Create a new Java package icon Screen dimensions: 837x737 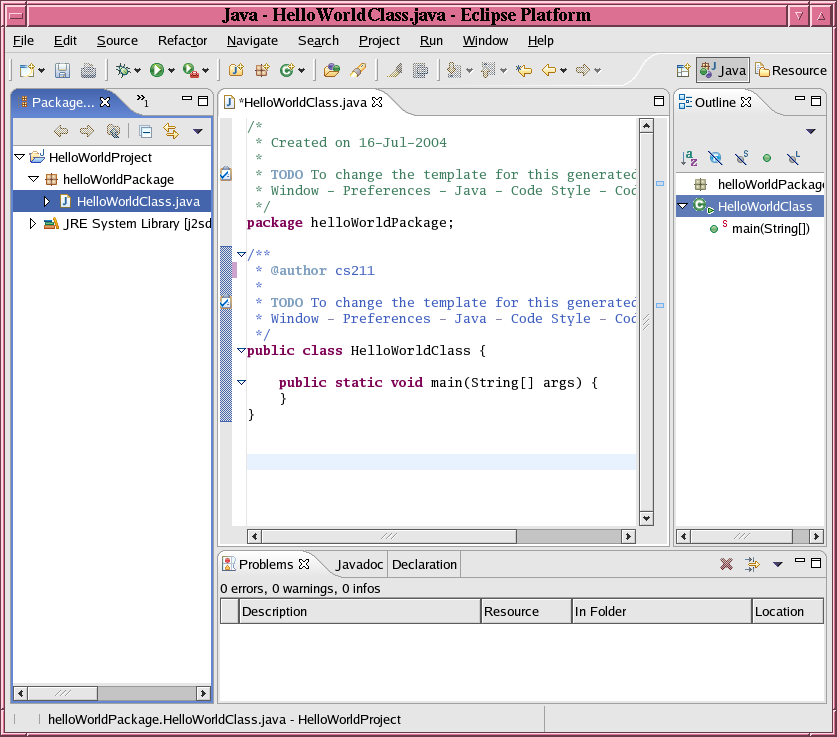262,70
